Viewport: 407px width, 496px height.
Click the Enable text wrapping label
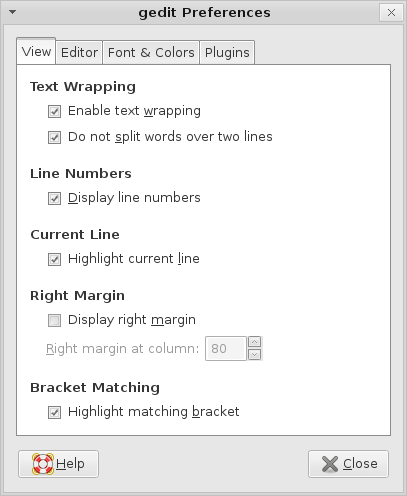134,111
